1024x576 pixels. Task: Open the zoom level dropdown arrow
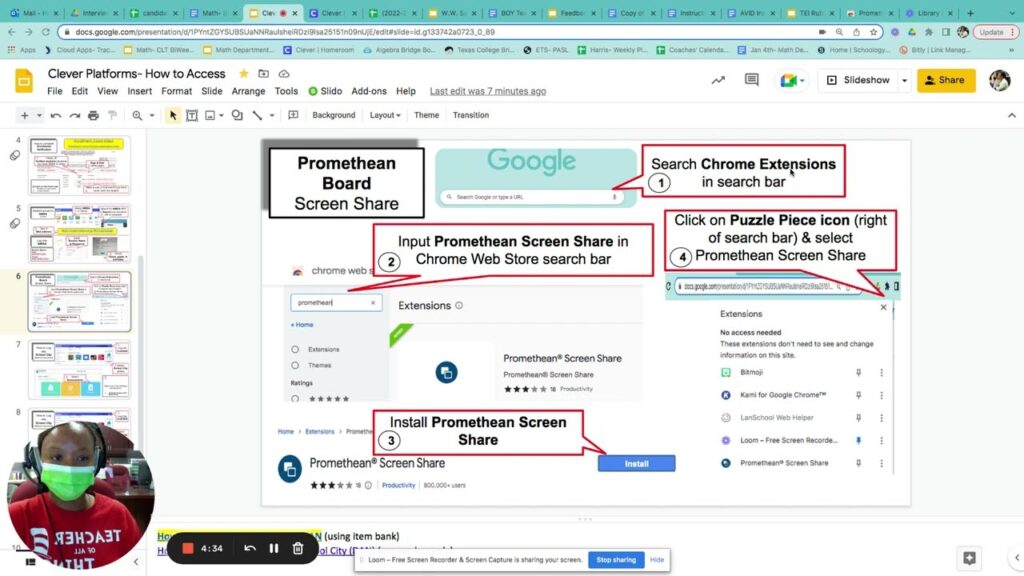coord(152,116)
